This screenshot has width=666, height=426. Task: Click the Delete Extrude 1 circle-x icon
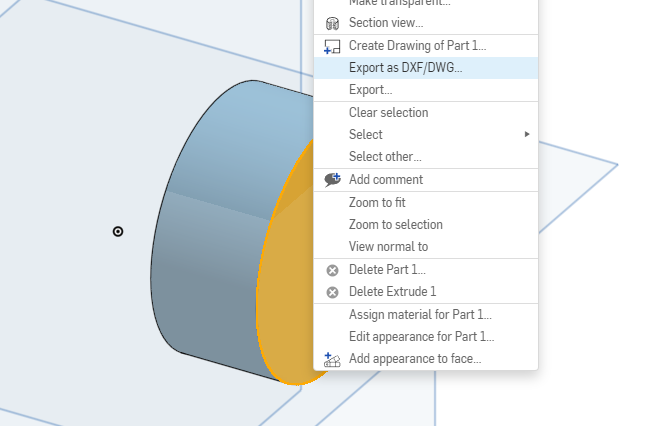click(333, 292)
